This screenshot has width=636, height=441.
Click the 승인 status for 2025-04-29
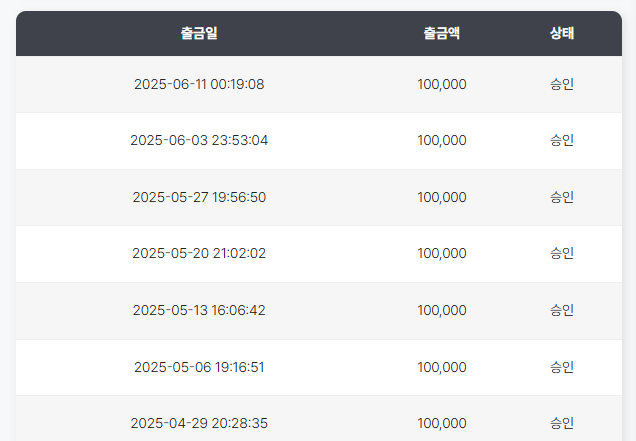[x=562, y=423]
